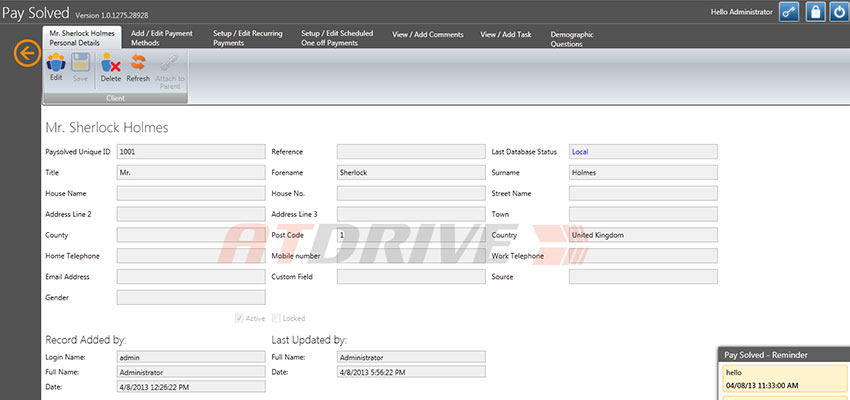The image size is (850, 400).
Task: Click the Work Telephone field
Action: pyautogui.click(x=643, y=256)
